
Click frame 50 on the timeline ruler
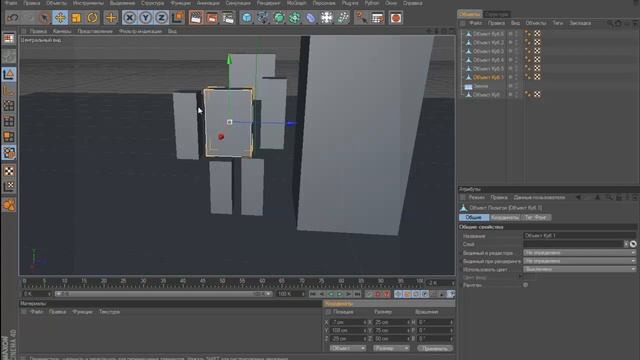tap(222, 281)
